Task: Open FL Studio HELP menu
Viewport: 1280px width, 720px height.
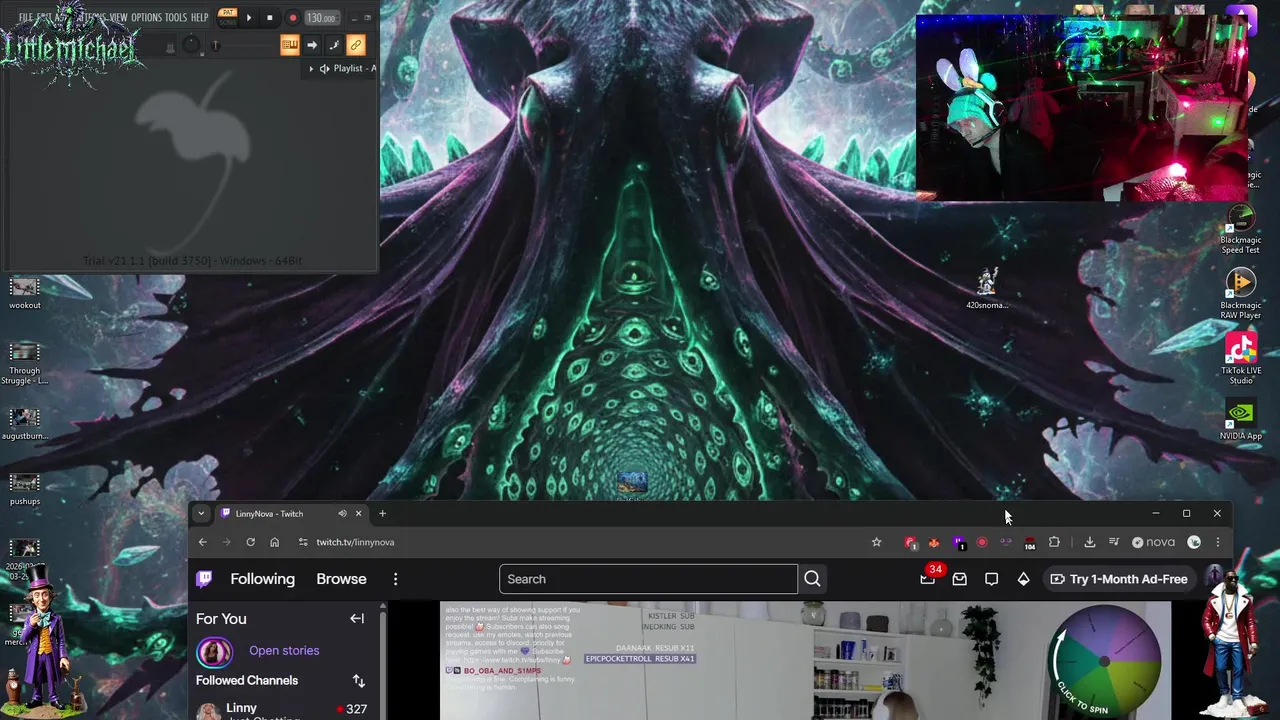Action: (200, 17)
